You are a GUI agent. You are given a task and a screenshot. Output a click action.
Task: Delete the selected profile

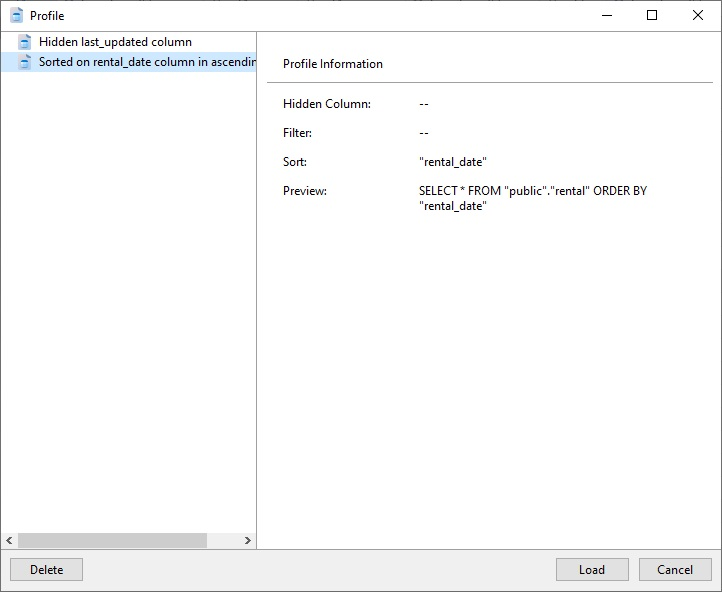click(x=47, y=569)
